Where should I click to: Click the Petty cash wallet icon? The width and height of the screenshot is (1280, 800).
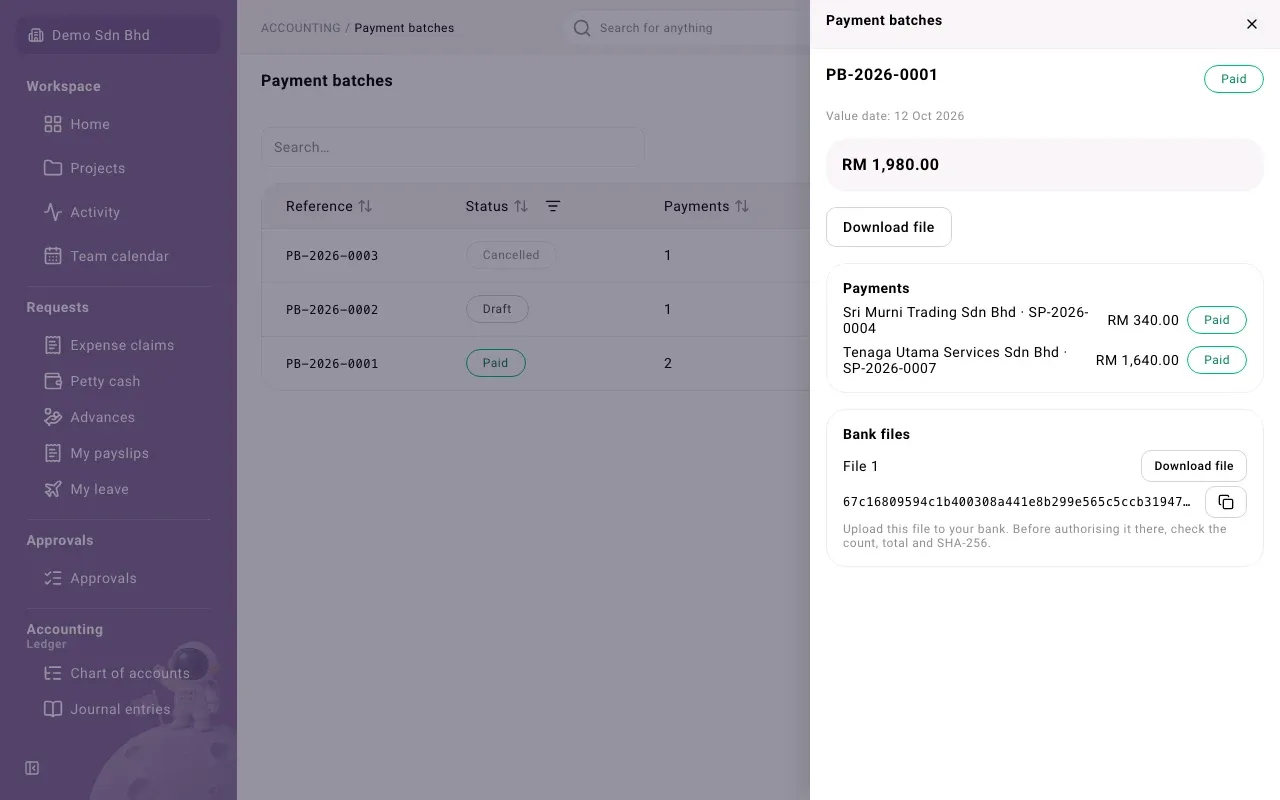pos(53,381)
